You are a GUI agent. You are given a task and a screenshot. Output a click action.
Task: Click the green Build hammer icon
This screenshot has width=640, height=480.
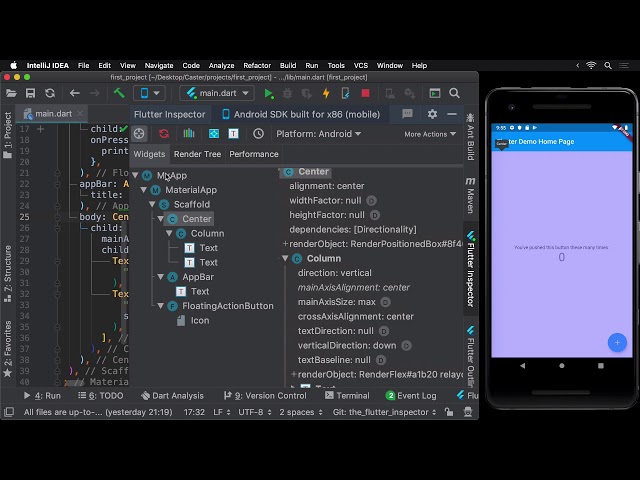tap(119, 93)
